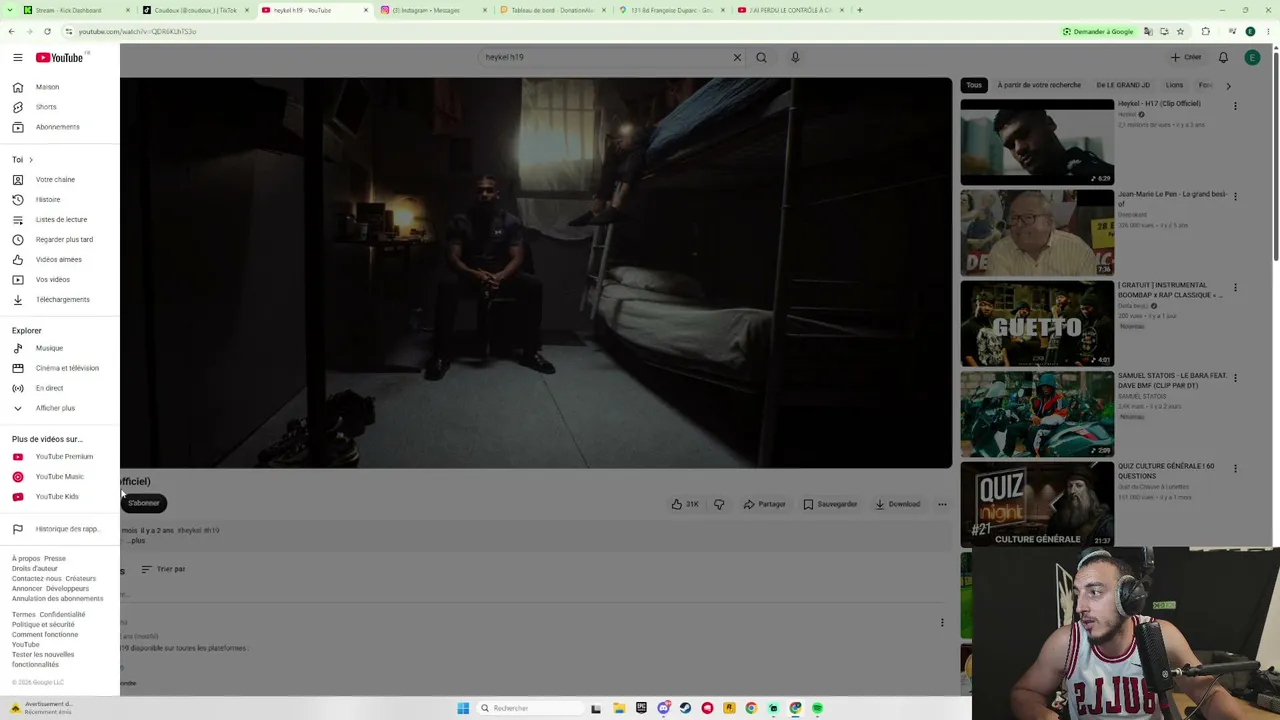
Task: Open Votre chaîne in the sidebar
Action: (55, 180)
